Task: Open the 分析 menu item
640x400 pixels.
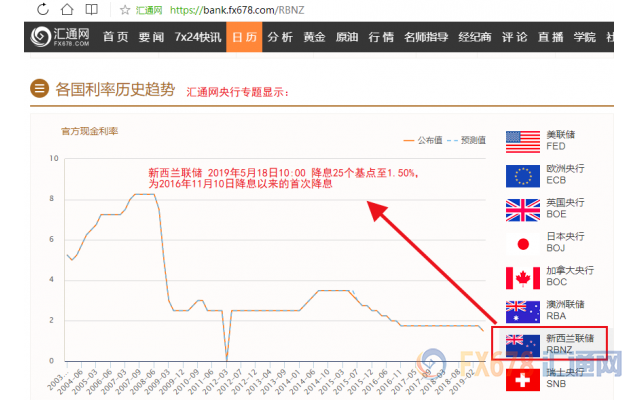Action: (280, 37)
